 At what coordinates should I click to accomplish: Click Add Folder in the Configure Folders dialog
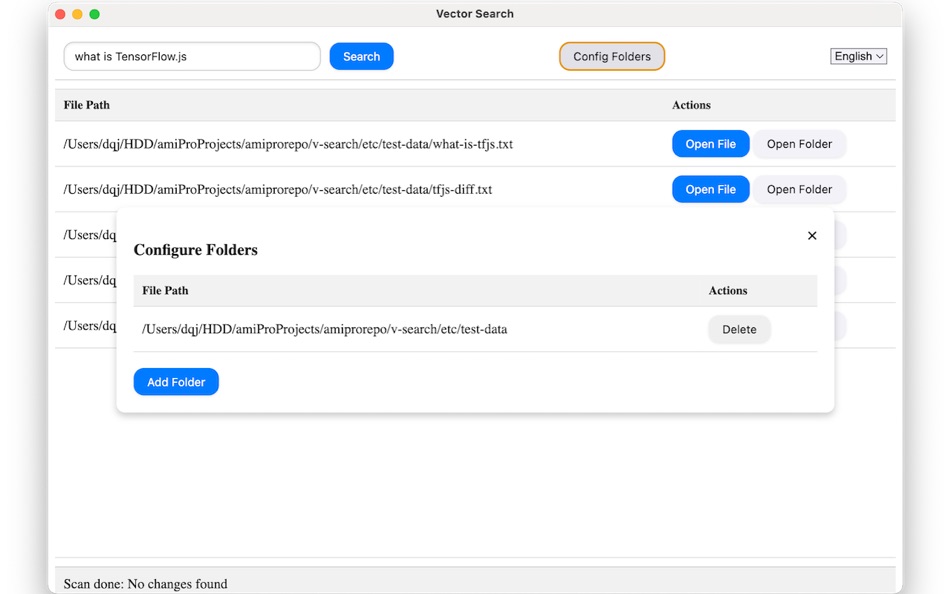click(176, 381)
